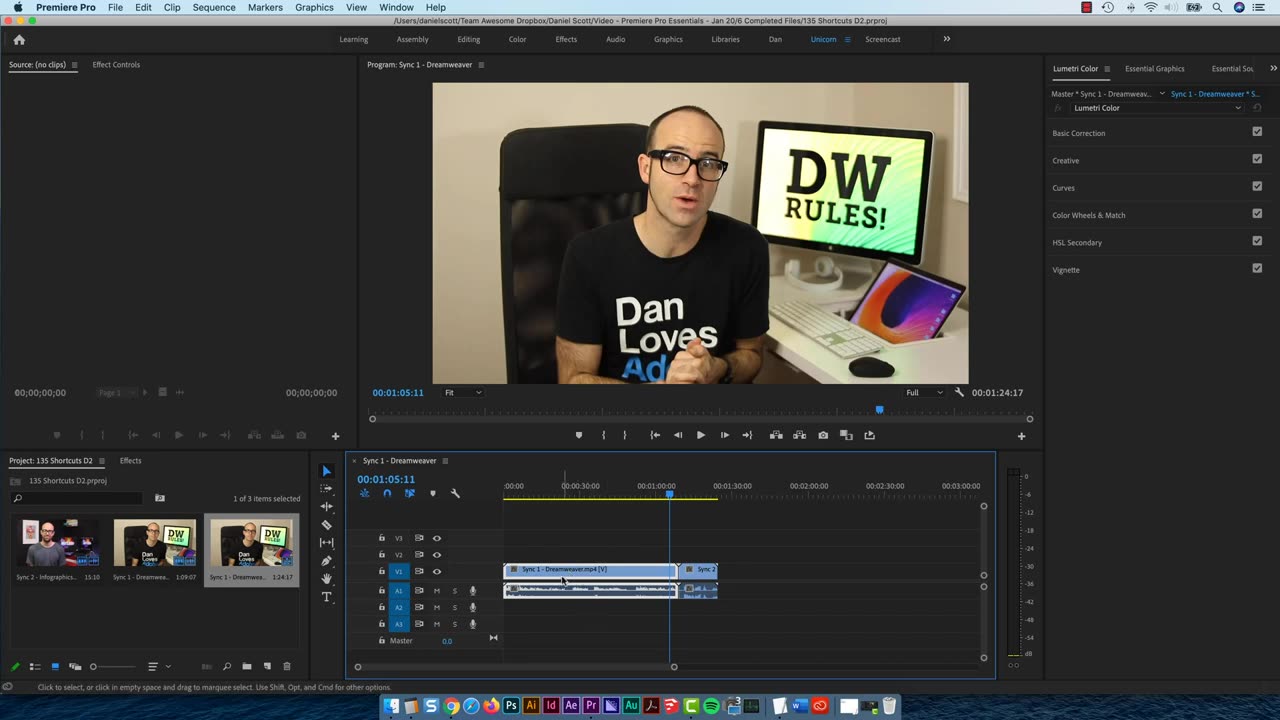
Task: Toggle V3 track output eye
Action: coord(436,538)
